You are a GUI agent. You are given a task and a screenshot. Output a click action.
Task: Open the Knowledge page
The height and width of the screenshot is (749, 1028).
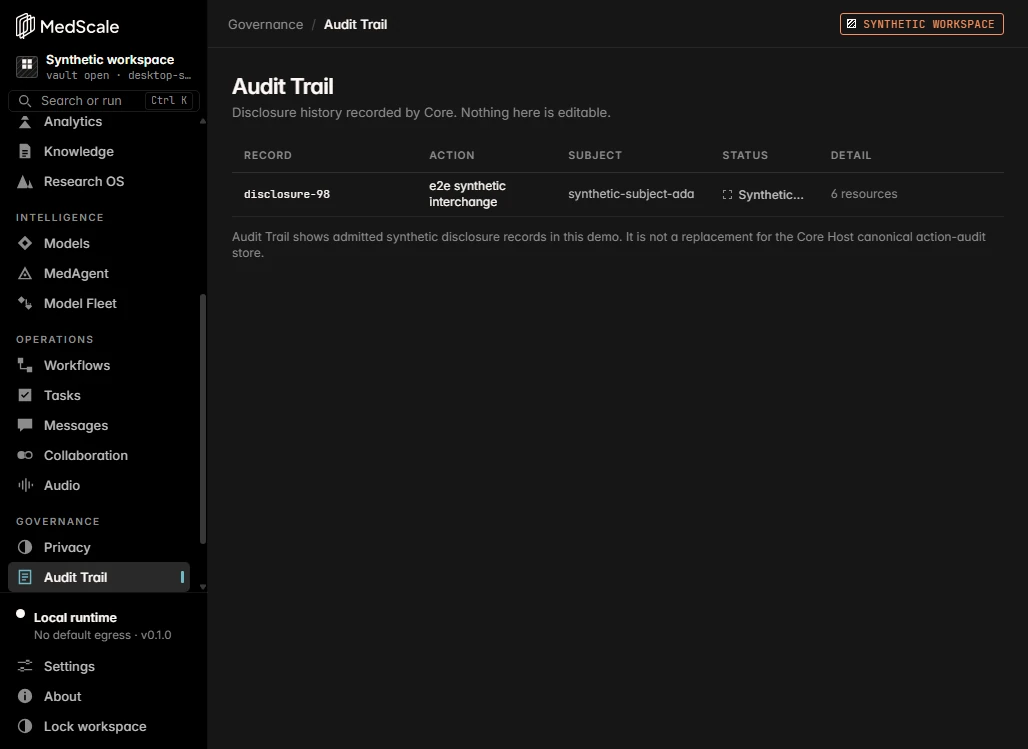click(98, 152)
